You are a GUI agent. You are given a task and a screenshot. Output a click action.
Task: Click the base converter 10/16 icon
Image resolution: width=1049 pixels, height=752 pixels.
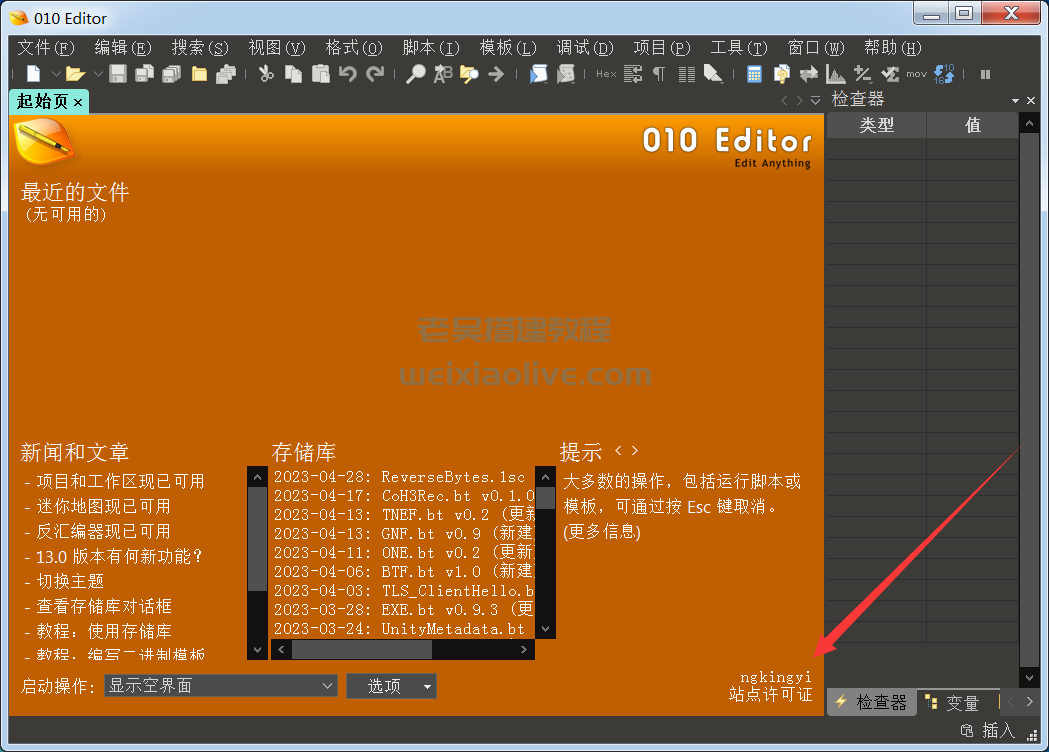coord(944,74)
